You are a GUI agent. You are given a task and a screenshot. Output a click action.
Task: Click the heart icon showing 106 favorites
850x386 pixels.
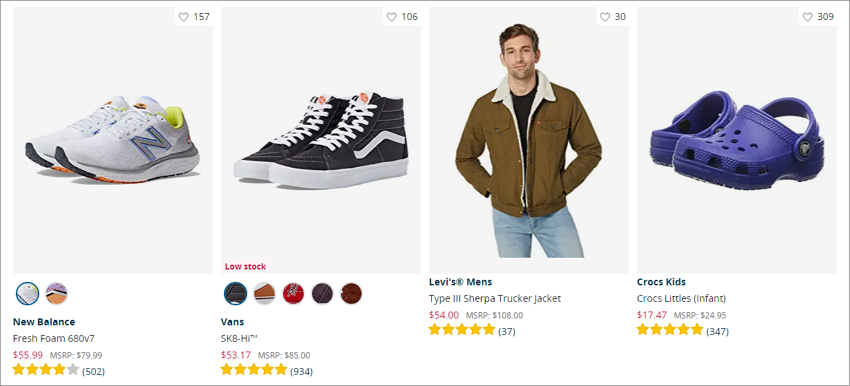point(391,17)
